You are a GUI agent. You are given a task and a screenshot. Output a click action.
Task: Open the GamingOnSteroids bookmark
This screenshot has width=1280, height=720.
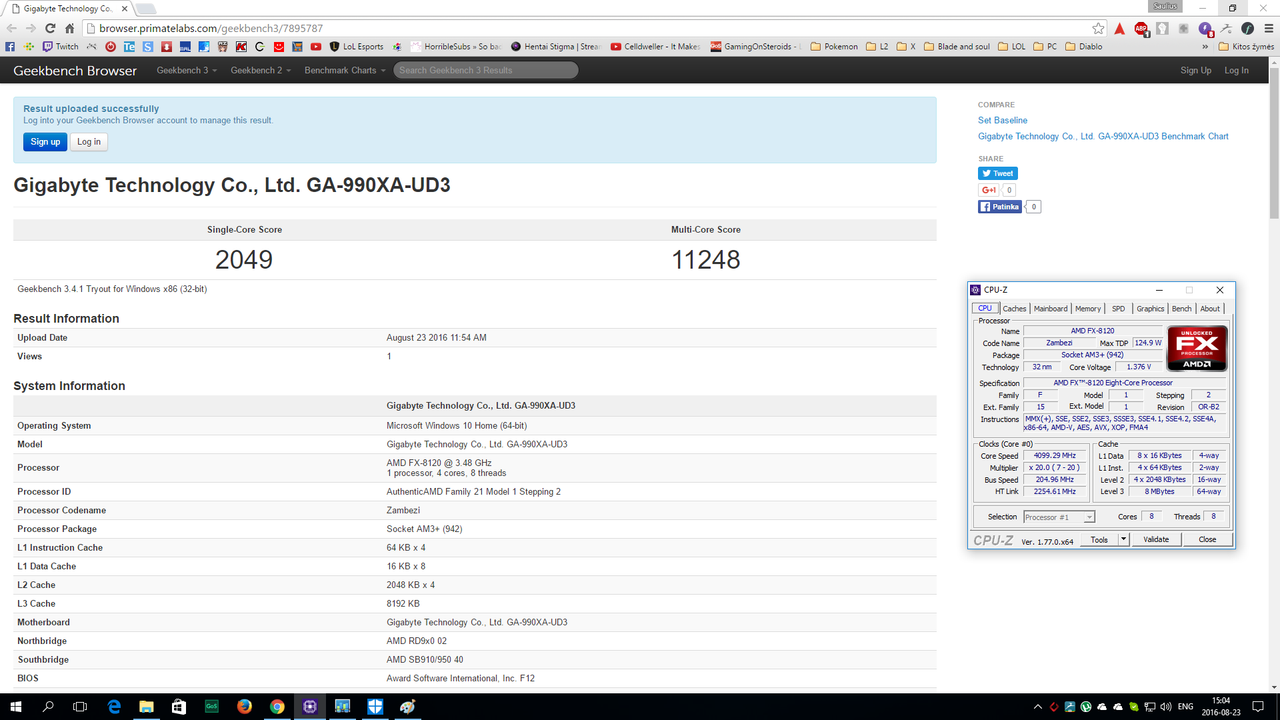point(756,46)
